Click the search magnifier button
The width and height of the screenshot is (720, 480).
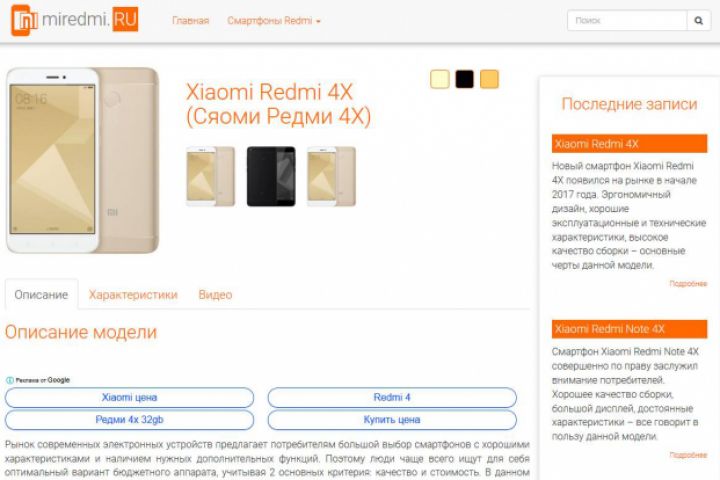698,21
